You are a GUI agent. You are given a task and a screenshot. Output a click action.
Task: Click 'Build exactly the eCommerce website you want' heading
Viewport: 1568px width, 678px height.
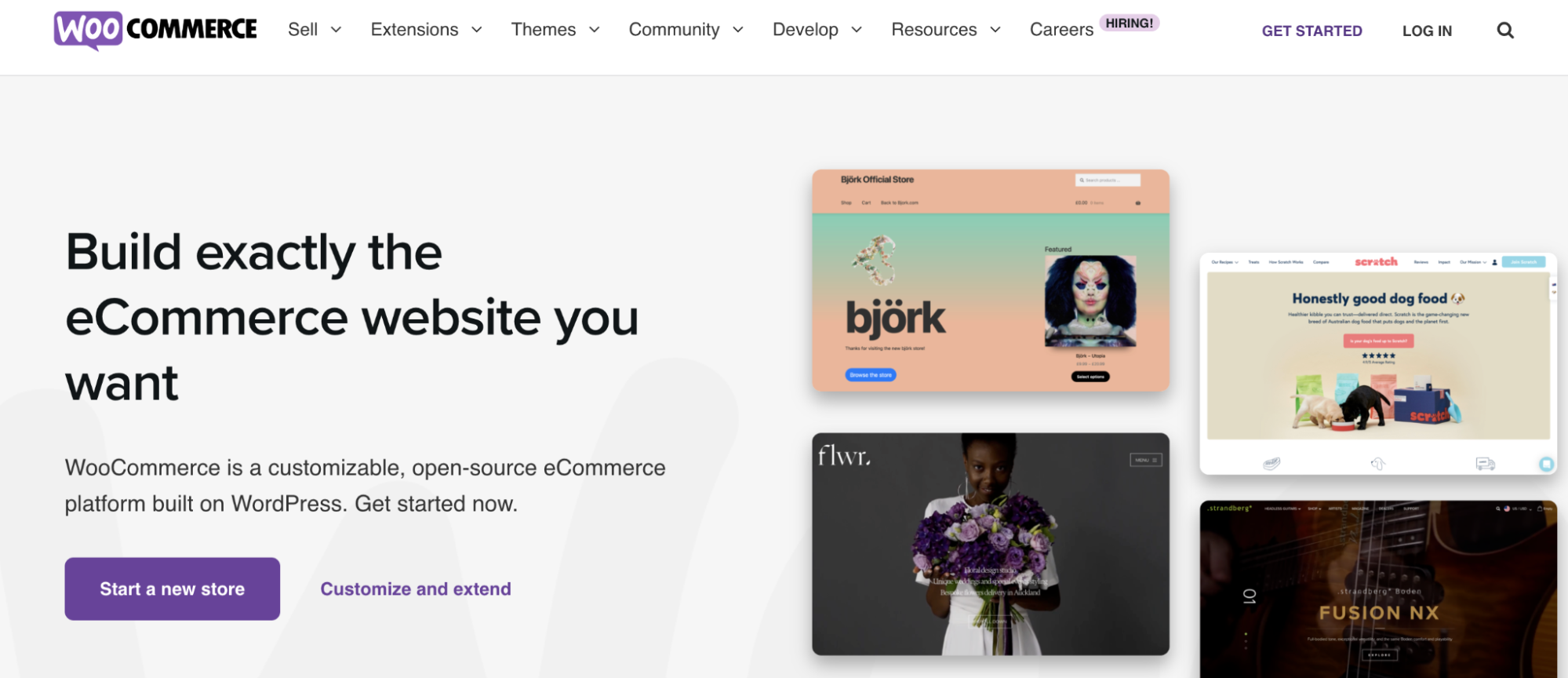pos(352,317)
